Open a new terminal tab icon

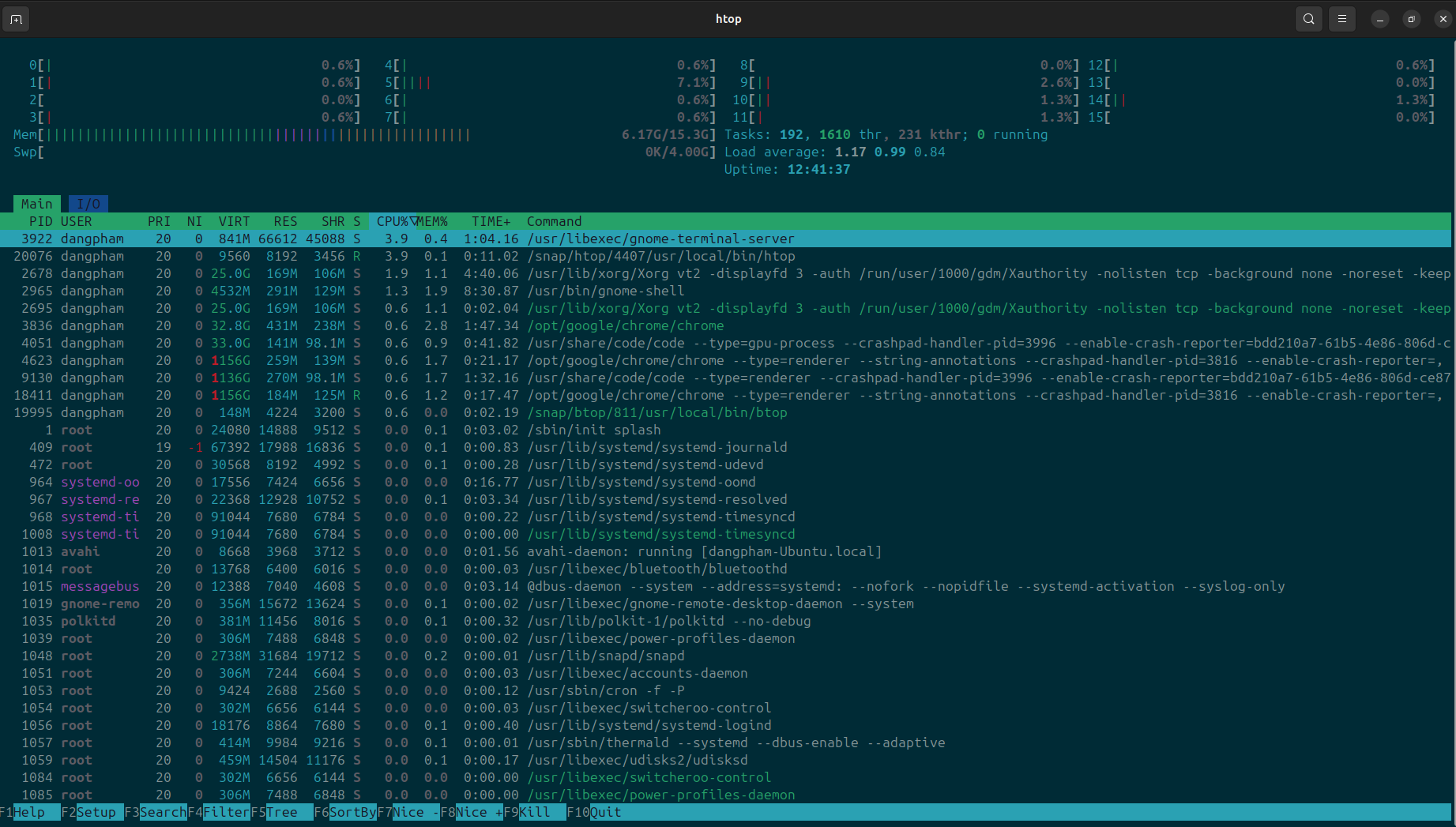click(16, 19)
